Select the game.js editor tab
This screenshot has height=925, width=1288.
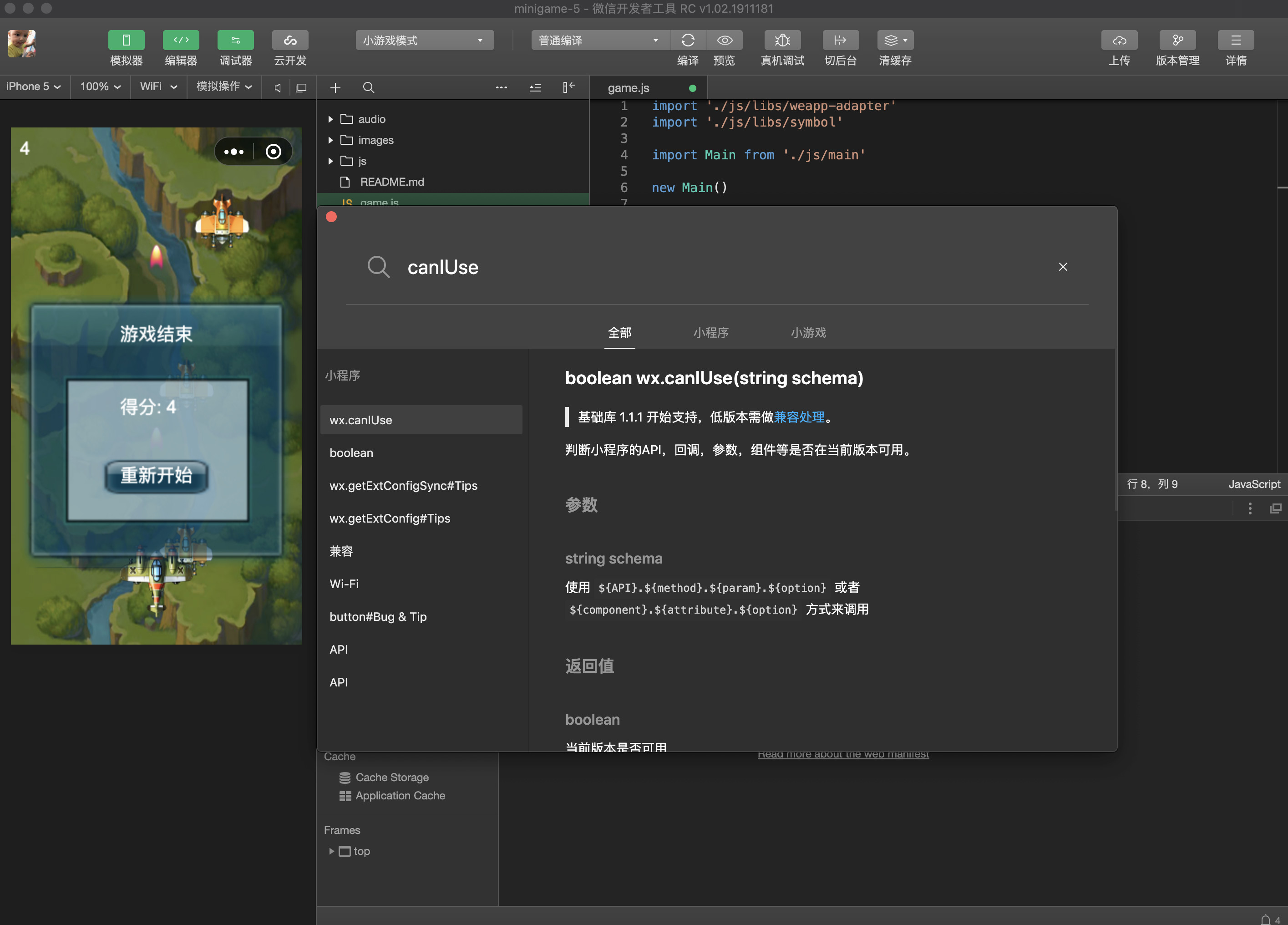coord(649,88)
